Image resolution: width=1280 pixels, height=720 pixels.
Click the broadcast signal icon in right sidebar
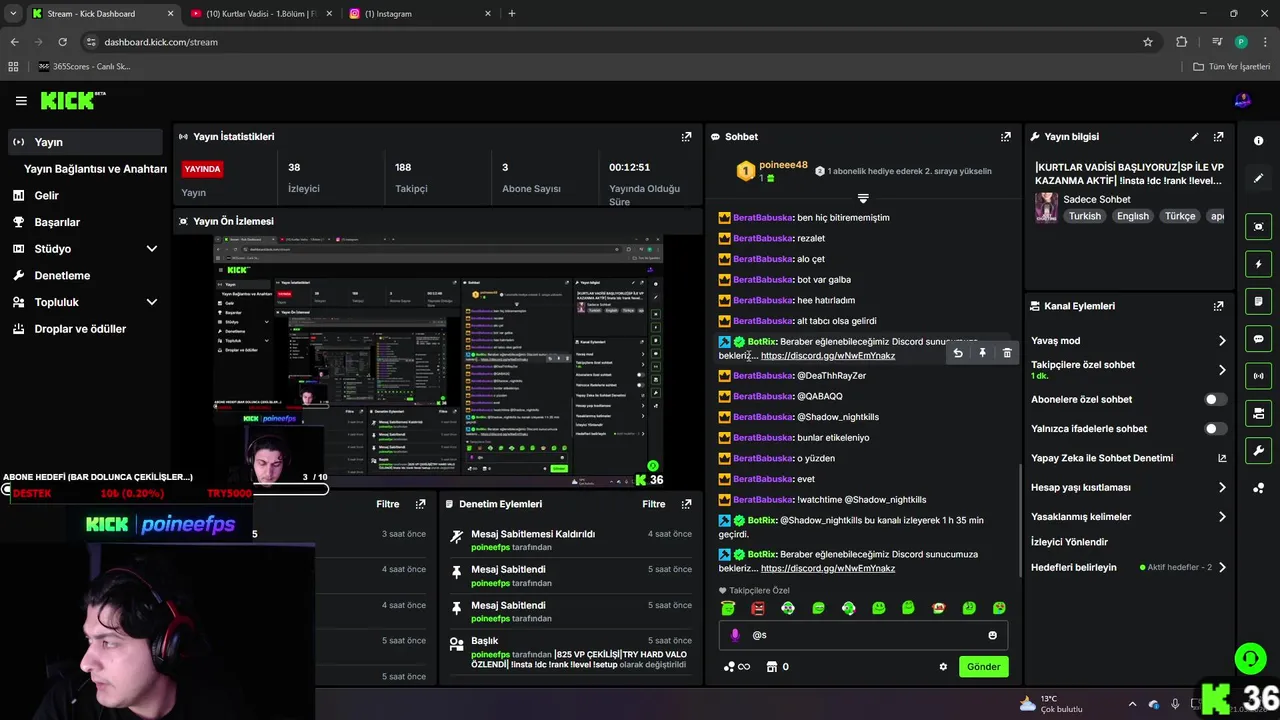click(x=1258, y=376)
